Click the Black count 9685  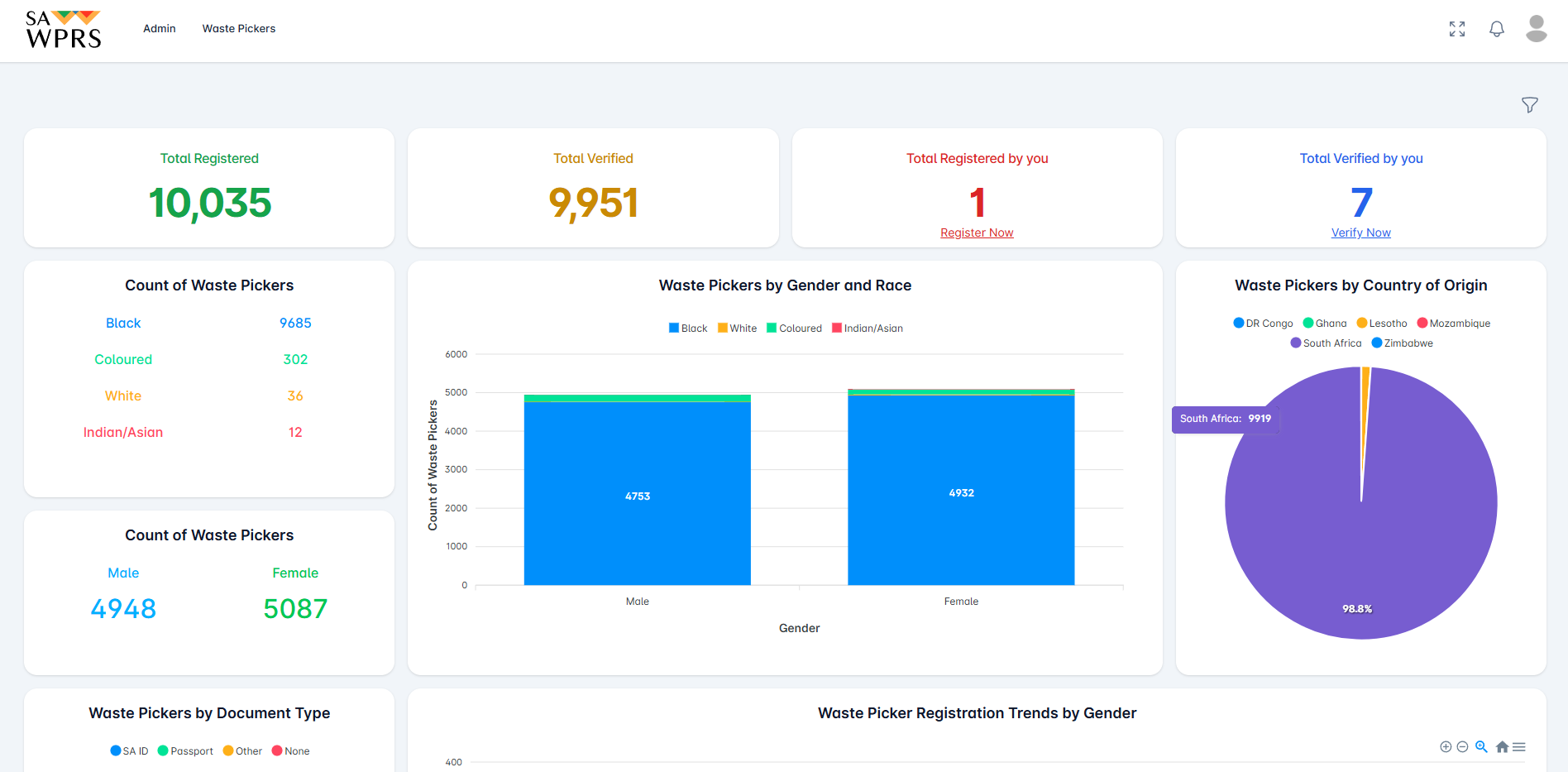295,324
